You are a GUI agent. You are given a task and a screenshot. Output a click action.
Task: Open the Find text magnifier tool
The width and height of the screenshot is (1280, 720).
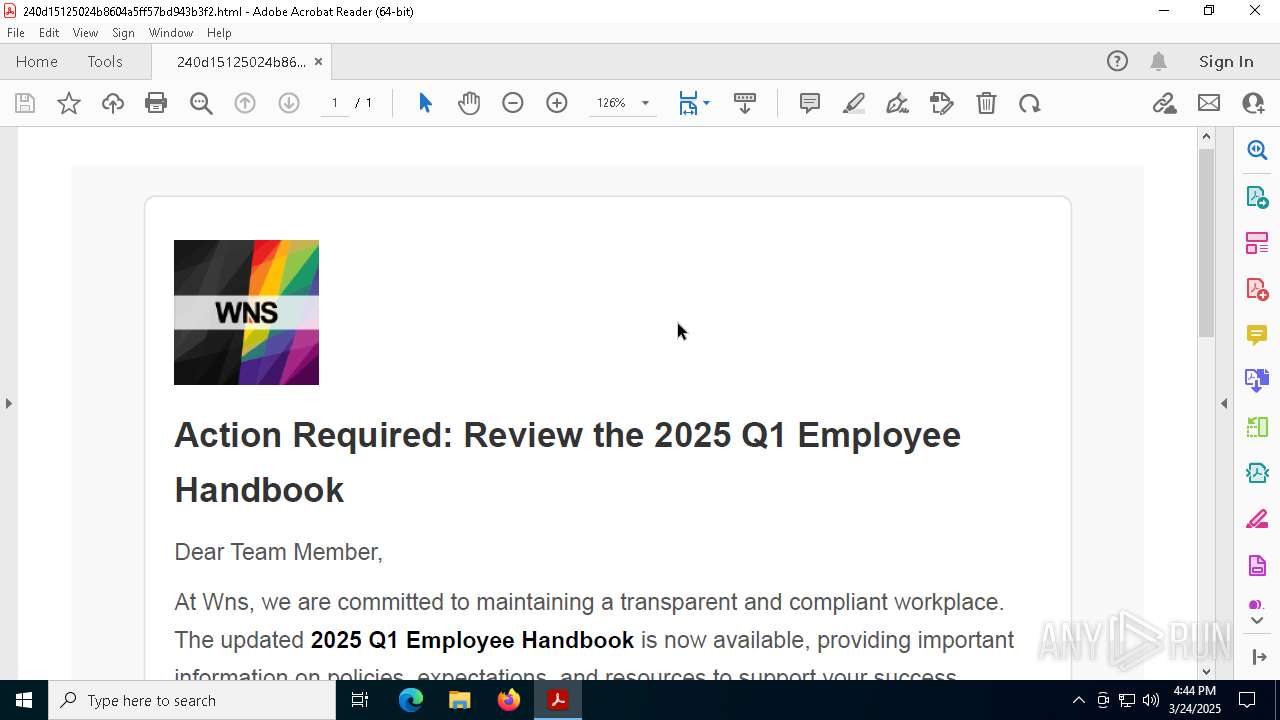201,103
